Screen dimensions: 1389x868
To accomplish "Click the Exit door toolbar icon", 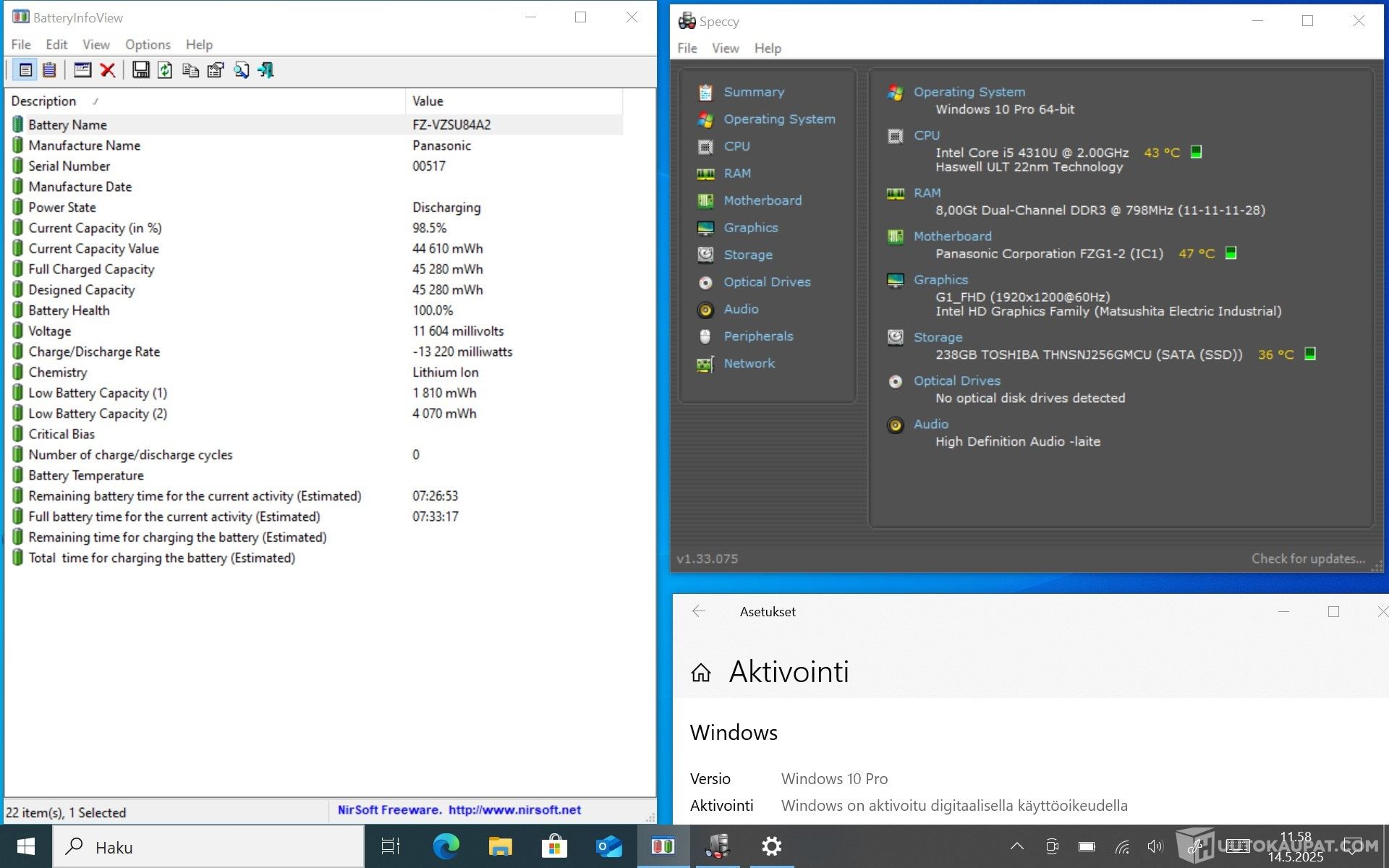I will (266, 70).
